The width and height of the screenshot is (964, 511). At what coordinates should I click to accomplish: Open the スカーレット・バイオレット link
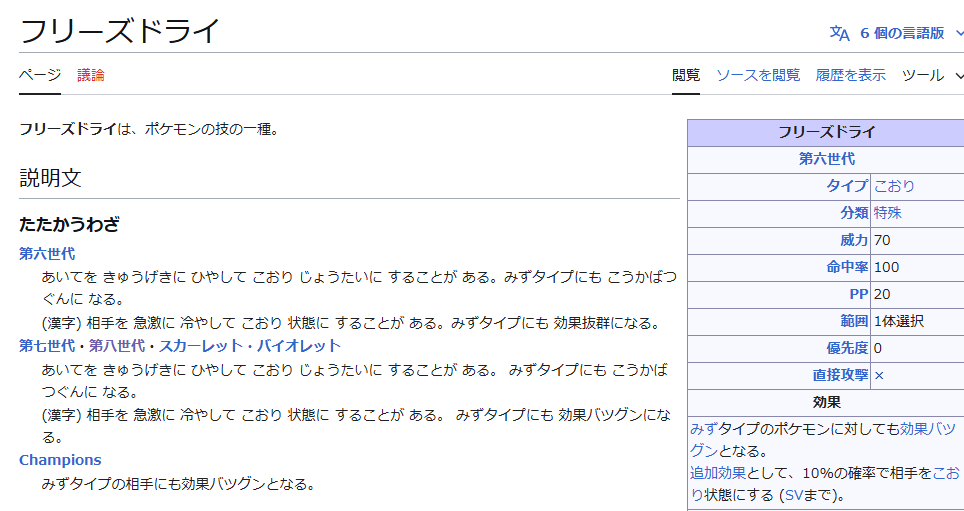click(250, 346)
